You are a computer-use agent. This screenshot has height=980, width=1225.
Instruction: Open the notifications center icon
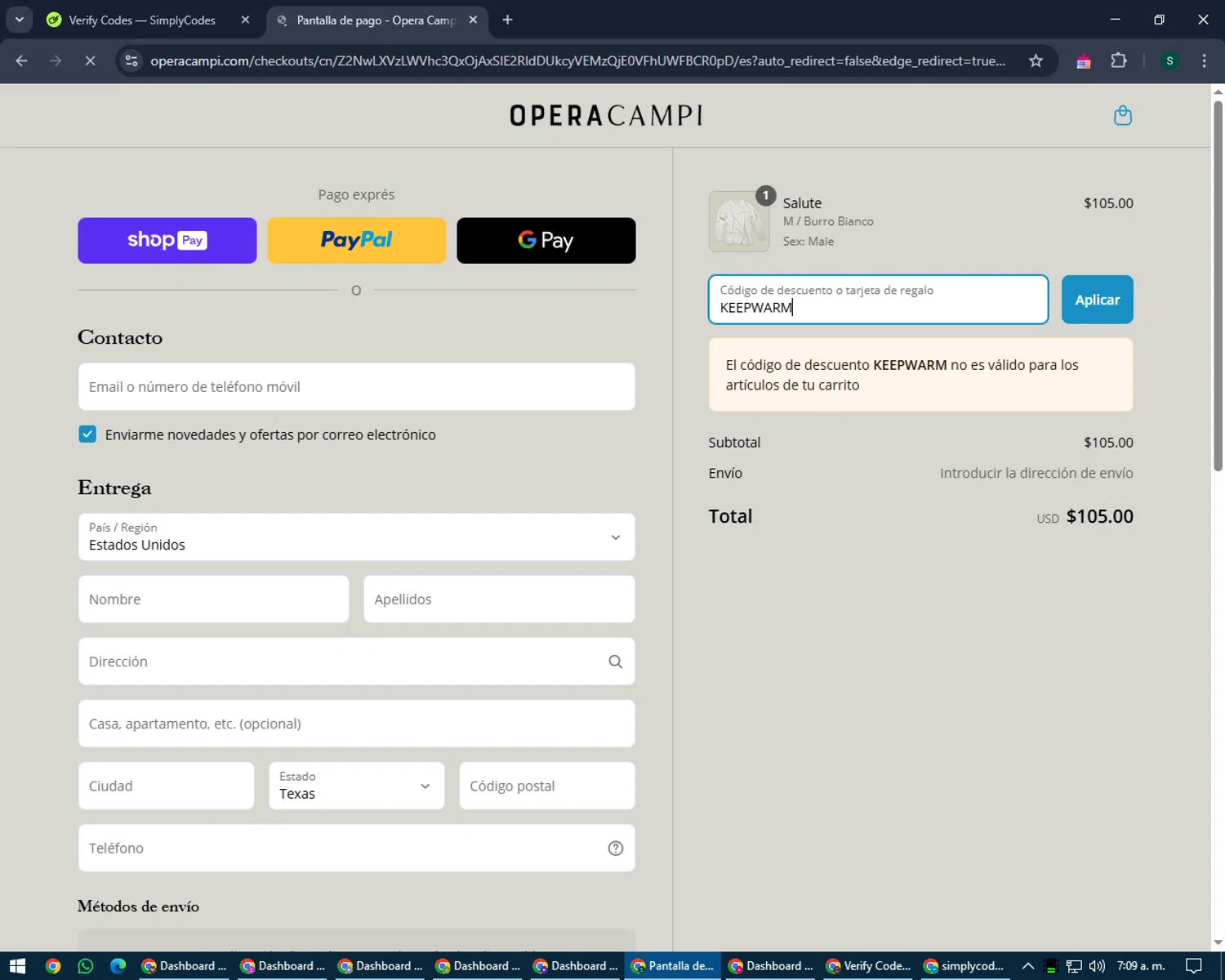coord(1194,966)
